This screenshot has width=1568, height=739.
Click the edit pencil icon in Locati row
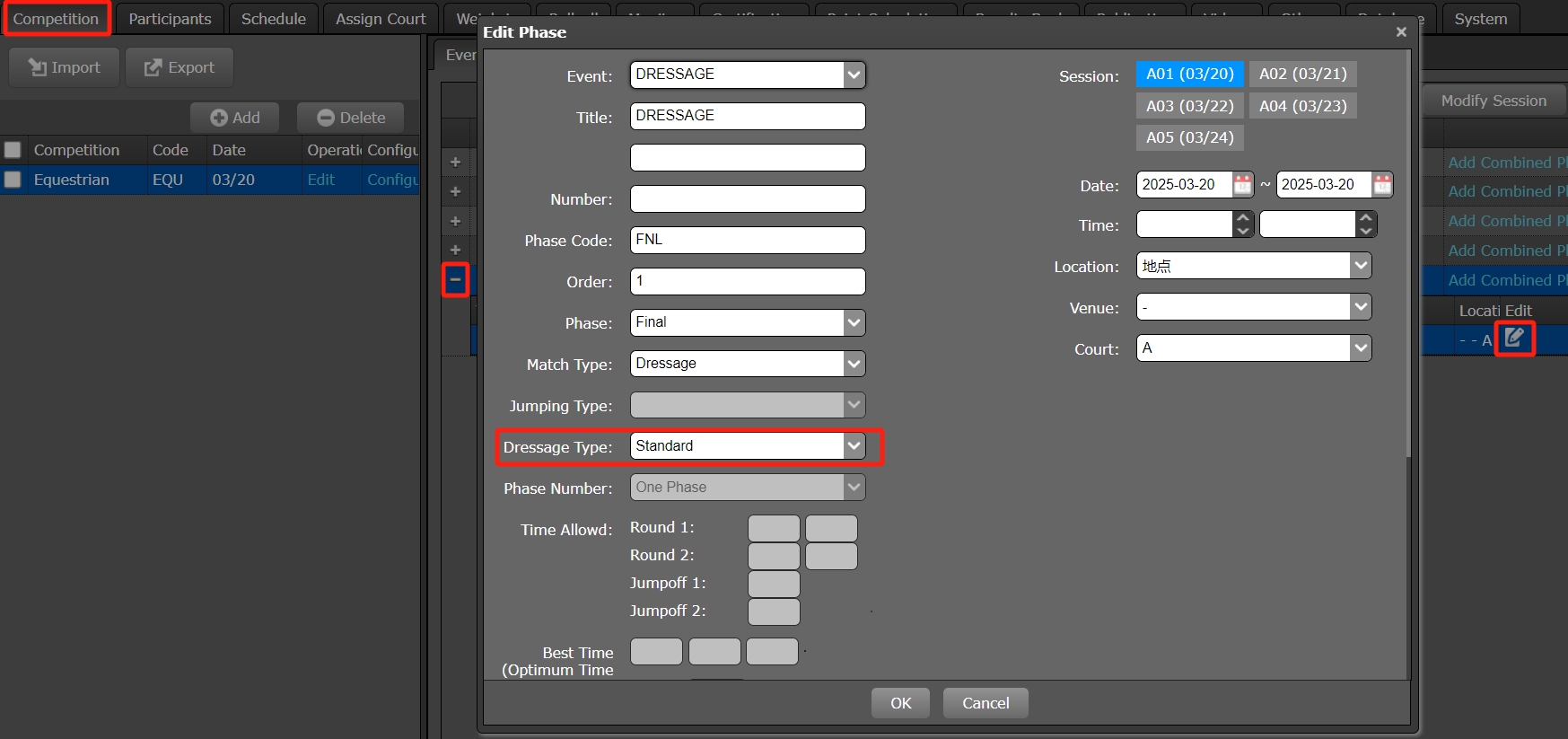1514,339
